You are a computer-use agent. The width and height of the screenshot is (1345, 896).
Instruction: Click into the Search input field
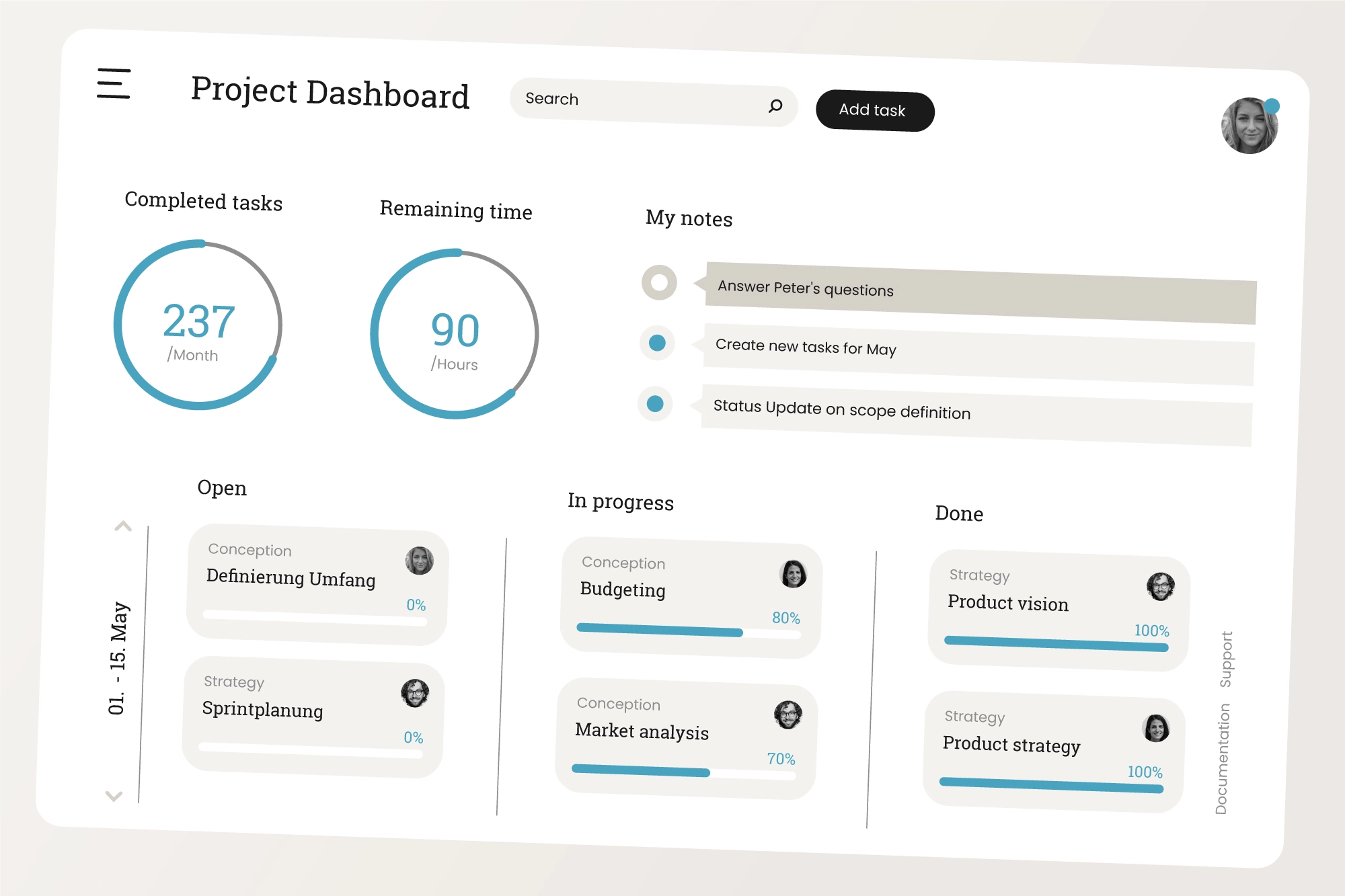click(639, 101)
